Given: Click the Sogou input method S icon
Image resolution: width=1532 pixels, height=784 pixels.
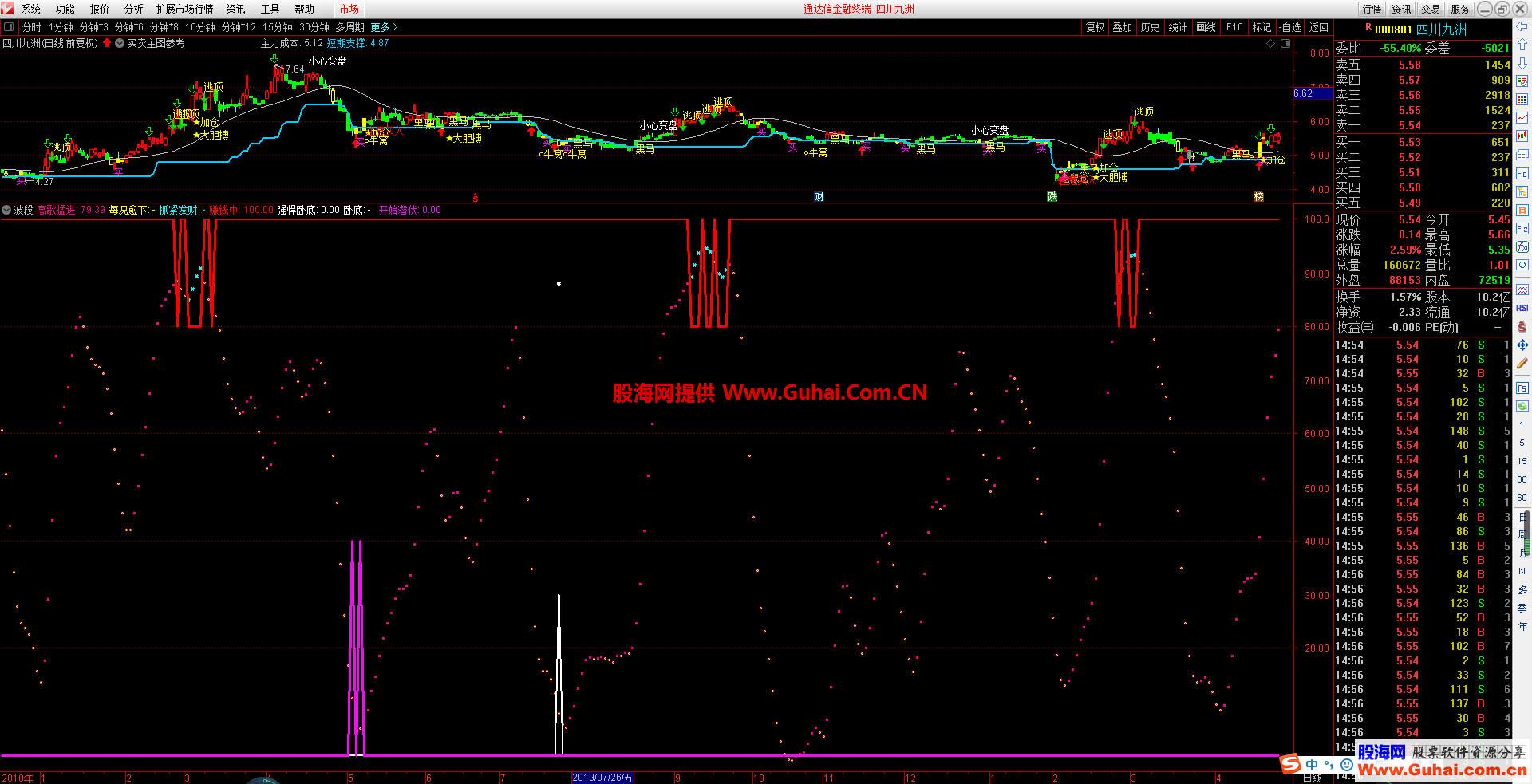Looking at the screenshot, I should point(1290,763).
